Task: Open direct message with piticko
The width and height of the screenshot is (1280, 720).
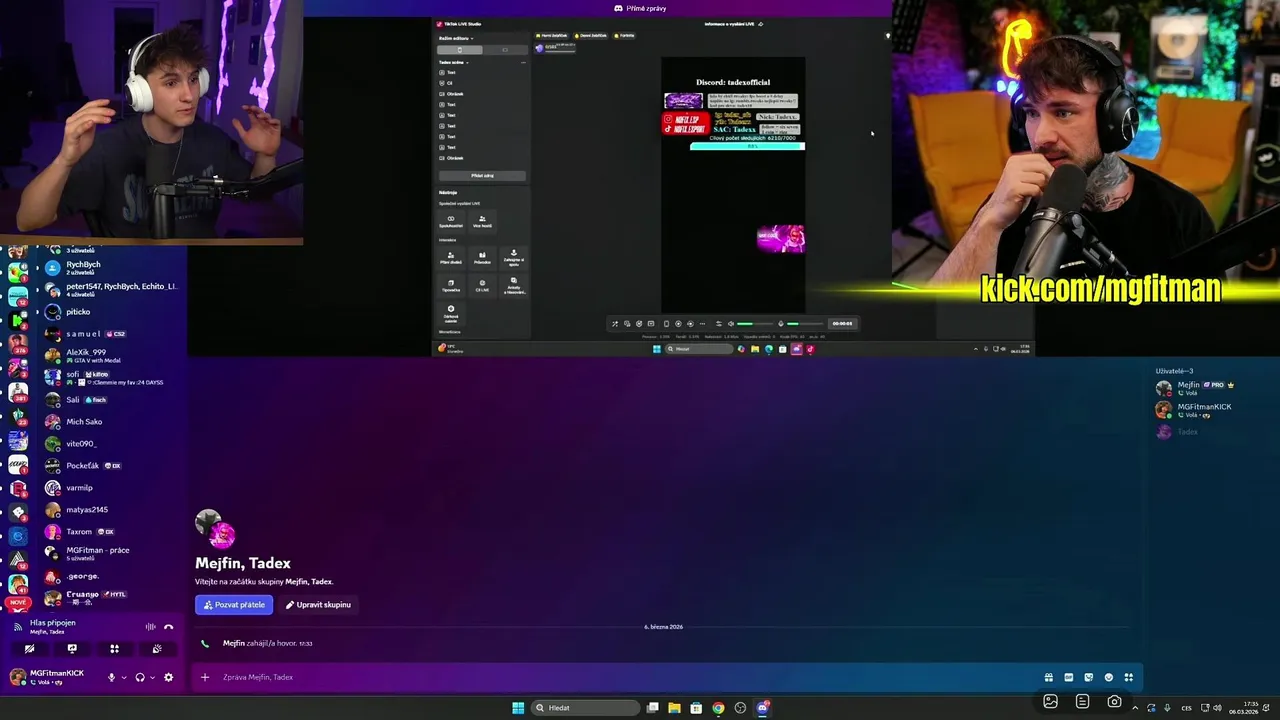Action: [x=112, y=312]
